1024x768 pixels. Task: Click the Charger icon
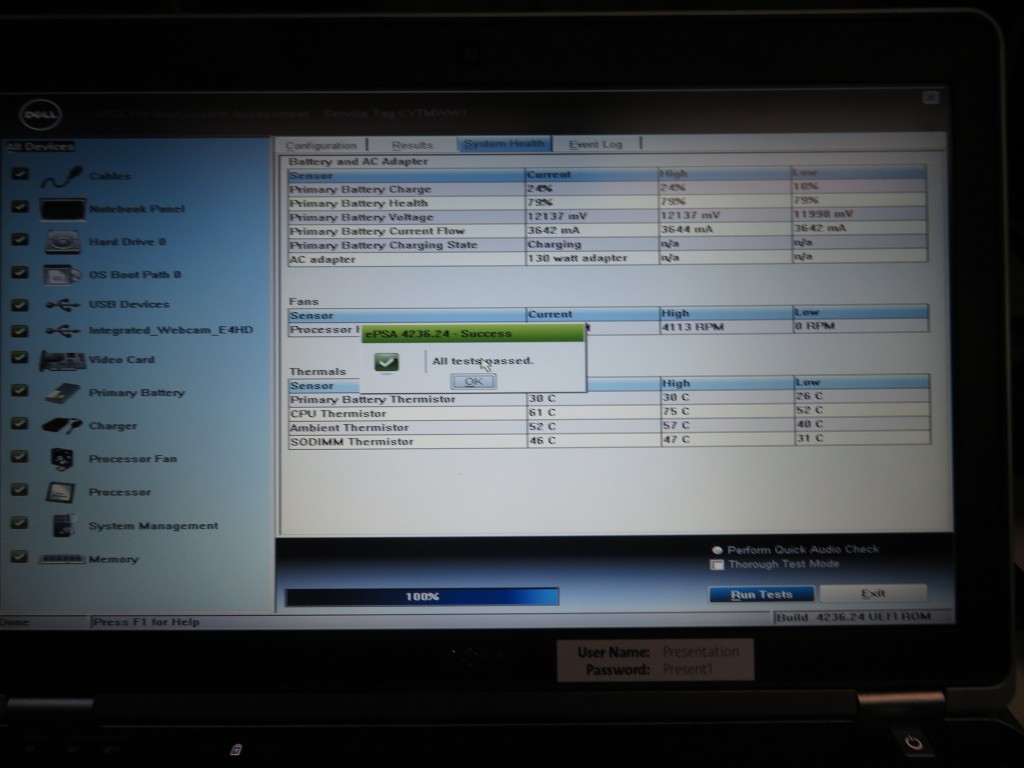point(61,426)
